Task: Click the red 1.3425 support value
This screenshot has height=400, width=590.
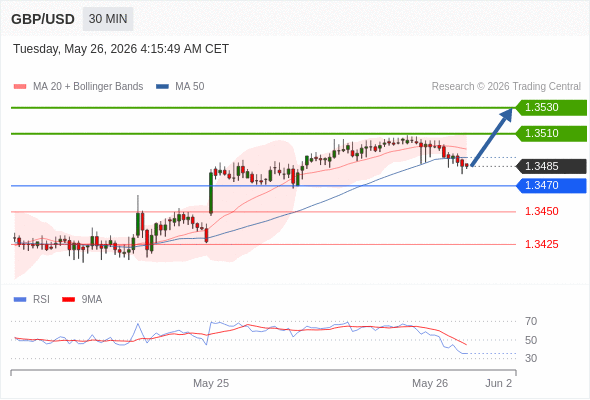Action: 541,245
